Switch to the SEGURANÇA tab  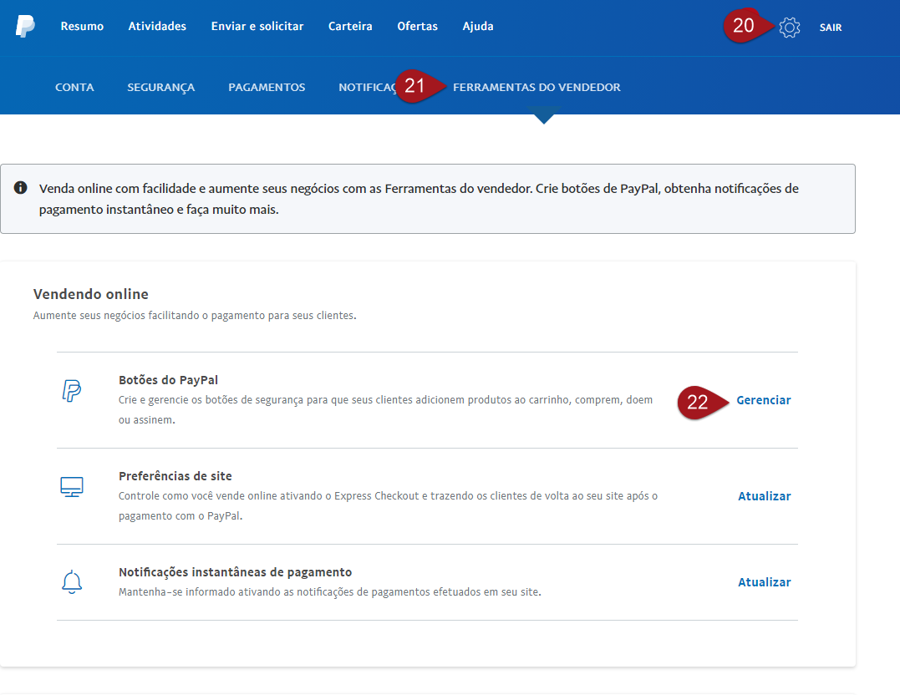point(161,87)
